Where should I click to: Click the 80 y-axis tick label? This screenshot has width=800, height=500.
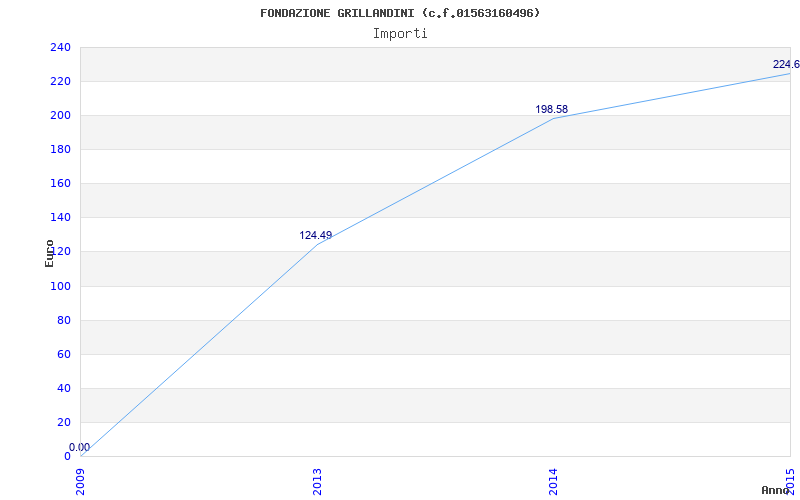[64, 320]
